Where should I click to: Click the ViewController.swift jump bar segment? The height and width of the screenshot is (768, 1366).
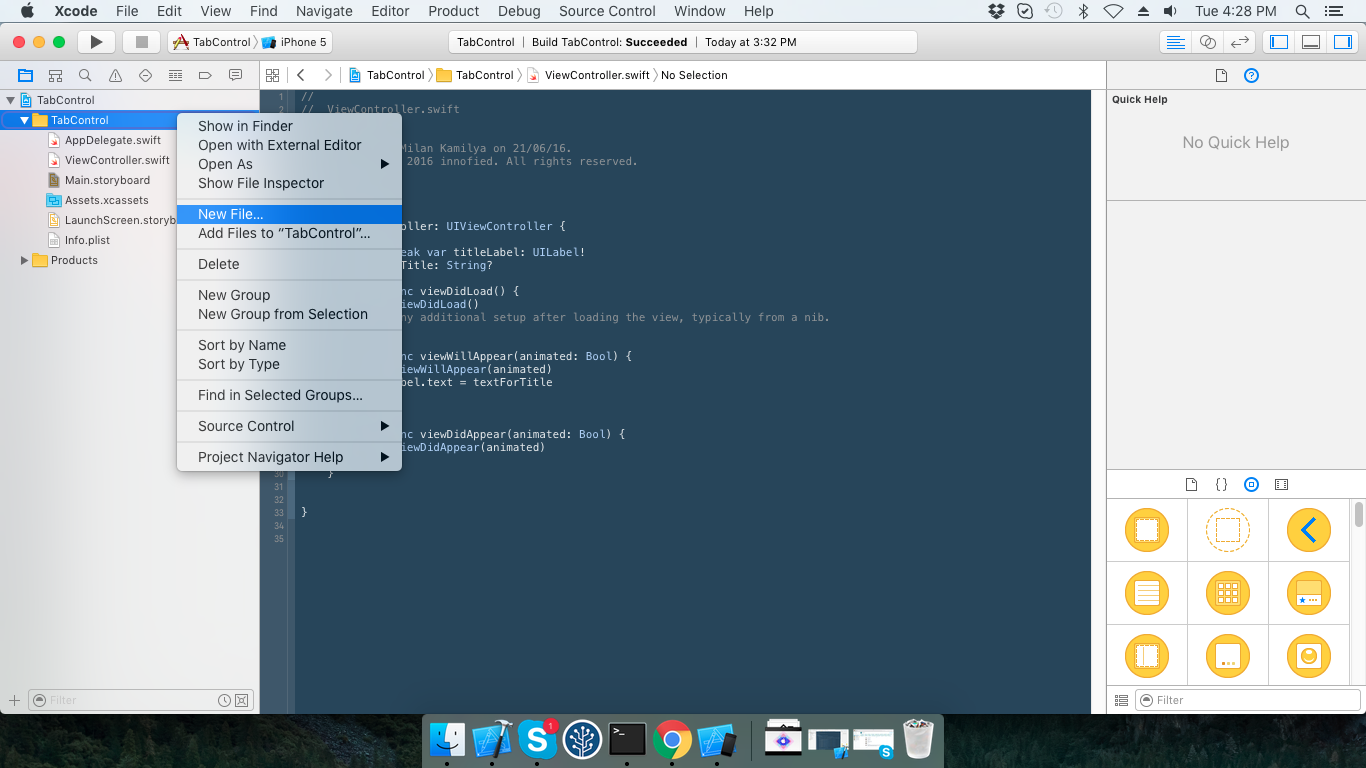point(588,75)
